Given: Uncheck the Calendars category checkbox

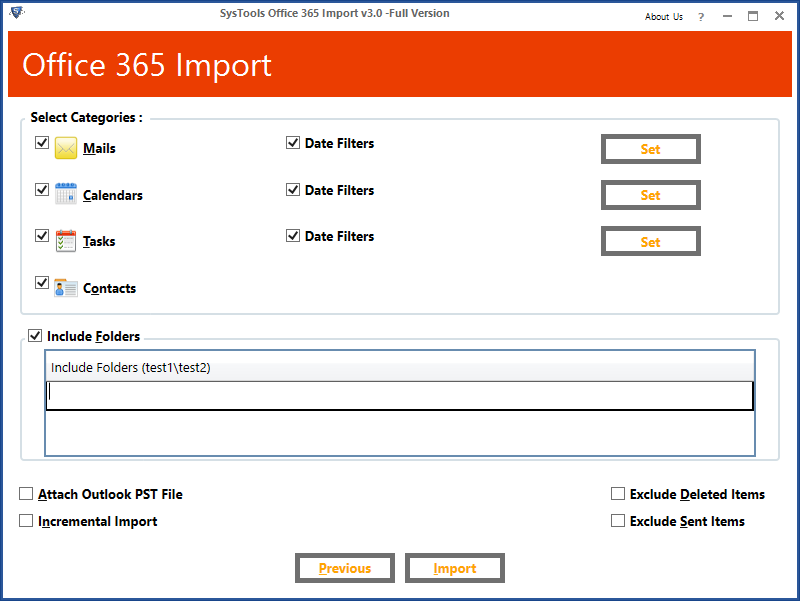Looking at the screenshot, I should (x=42, y=189).
